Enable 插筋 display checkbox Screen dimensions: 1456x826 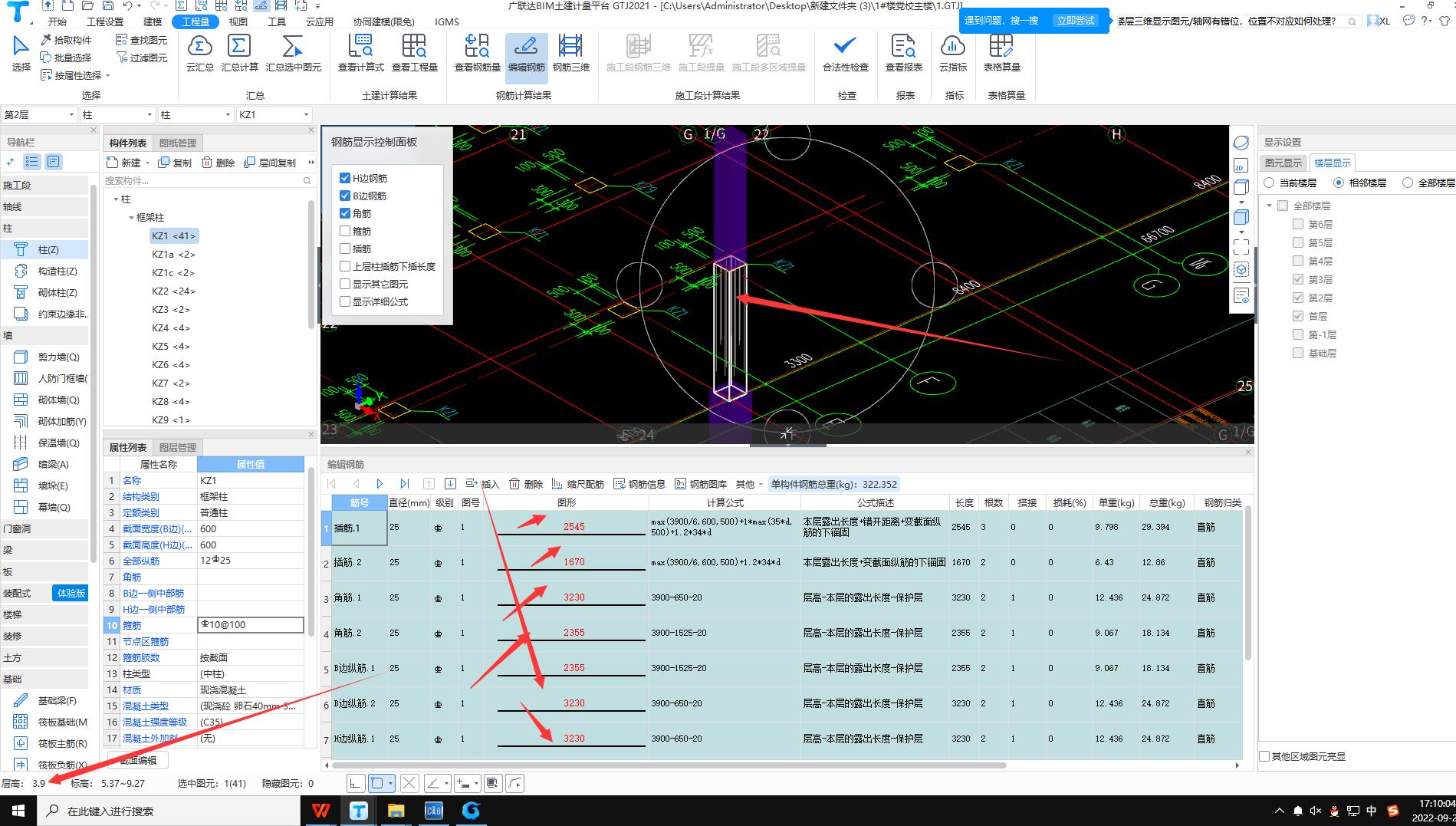[345, 248]
